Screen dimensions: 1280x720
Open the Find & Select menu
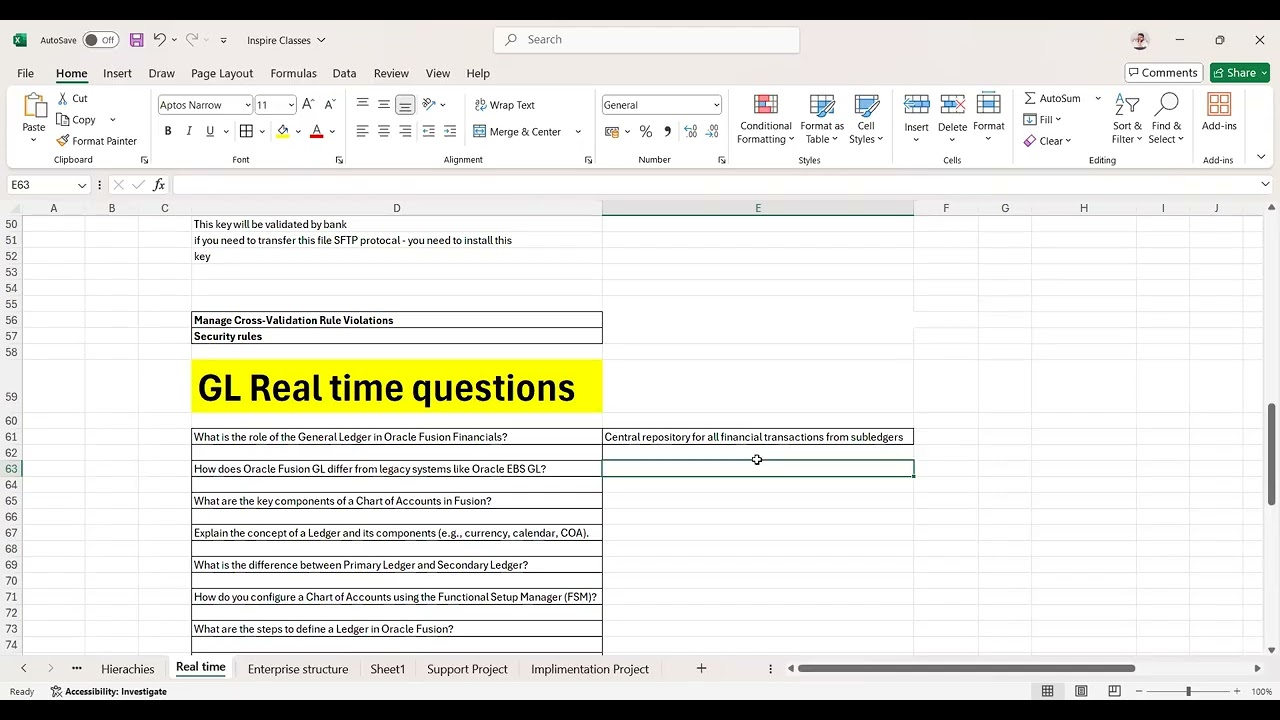pyautogui.click(x=1166, y=119)
